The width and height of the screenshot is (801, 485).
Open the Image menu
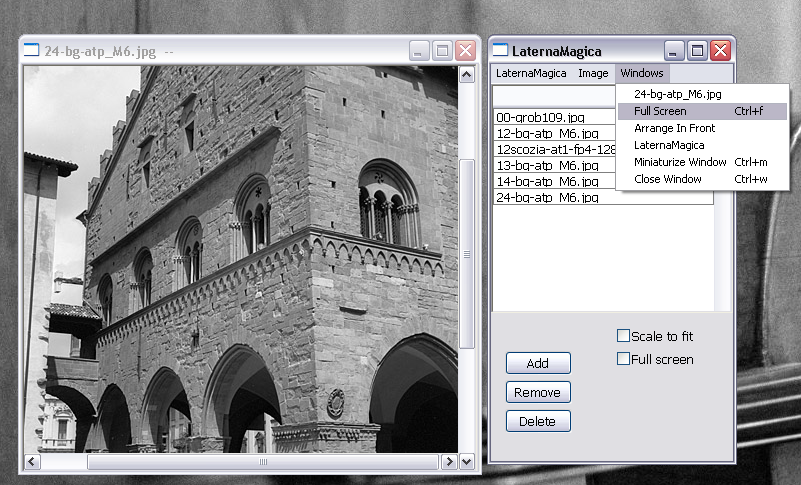[x=593, y=73]
